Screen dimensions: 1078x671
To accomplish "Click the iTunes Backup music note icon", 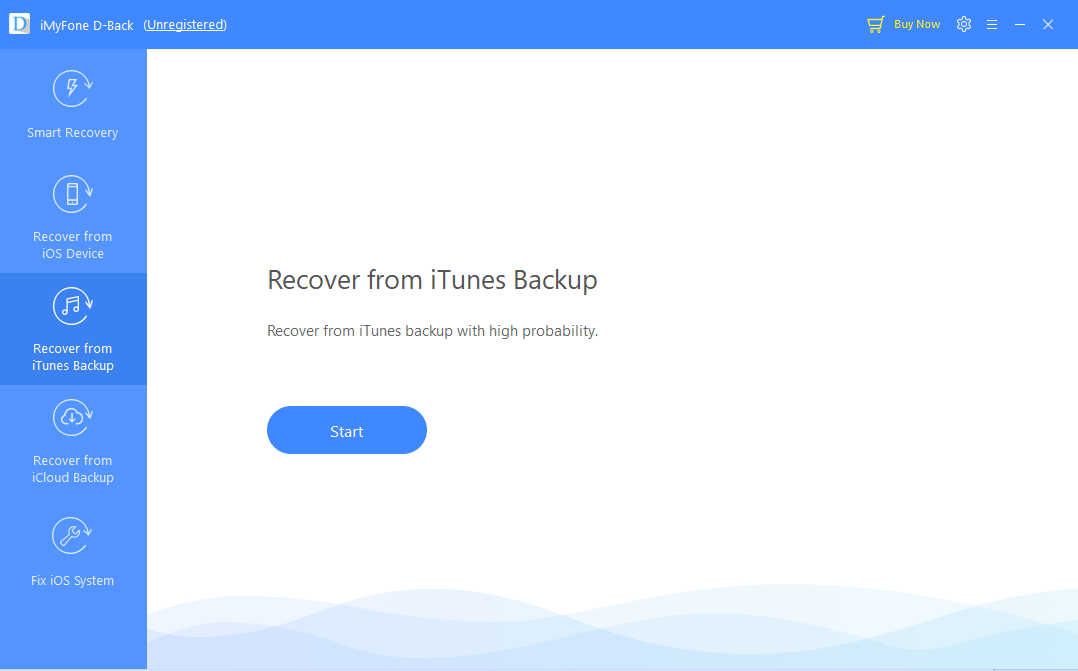I will (x=72, y=306).
